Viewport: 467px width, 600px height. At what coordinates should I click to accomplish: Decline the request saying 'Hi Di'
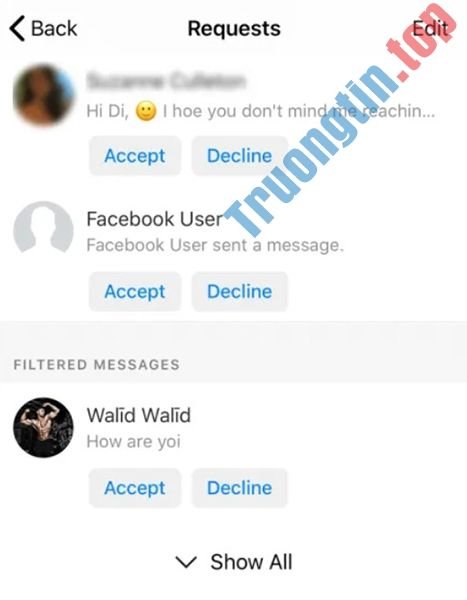240,156
